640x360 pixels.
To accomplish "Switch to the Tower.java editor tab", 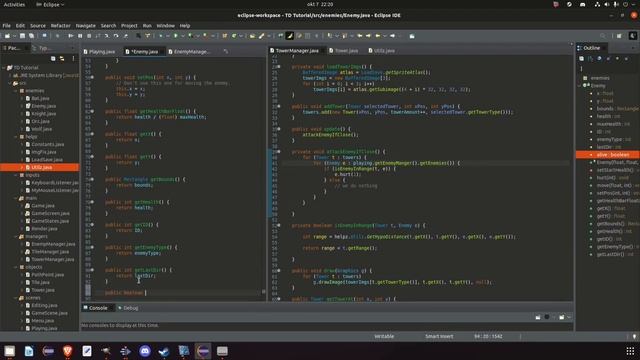I will tap(346, 51).
